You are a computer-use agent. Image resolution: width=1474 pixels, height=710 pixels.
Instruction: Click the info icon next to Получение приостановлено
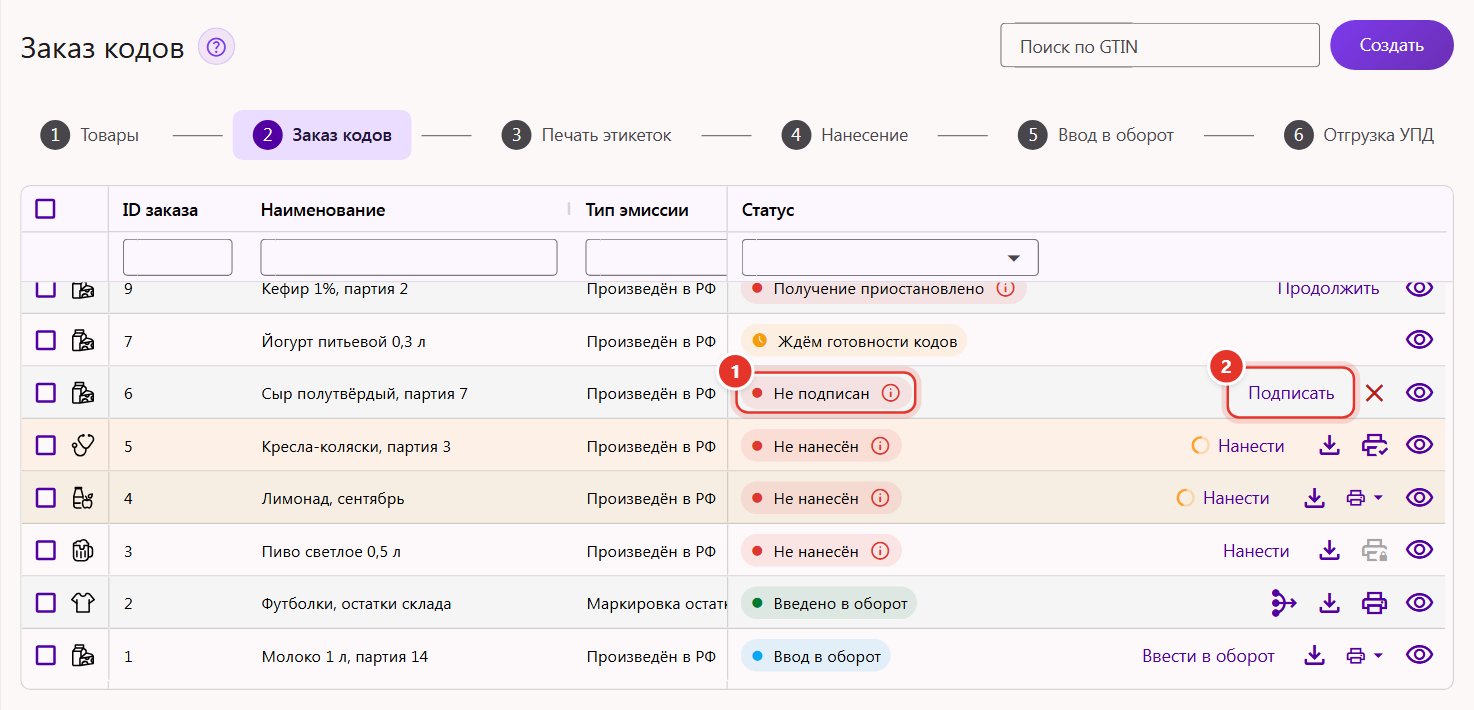(1006, 289)
